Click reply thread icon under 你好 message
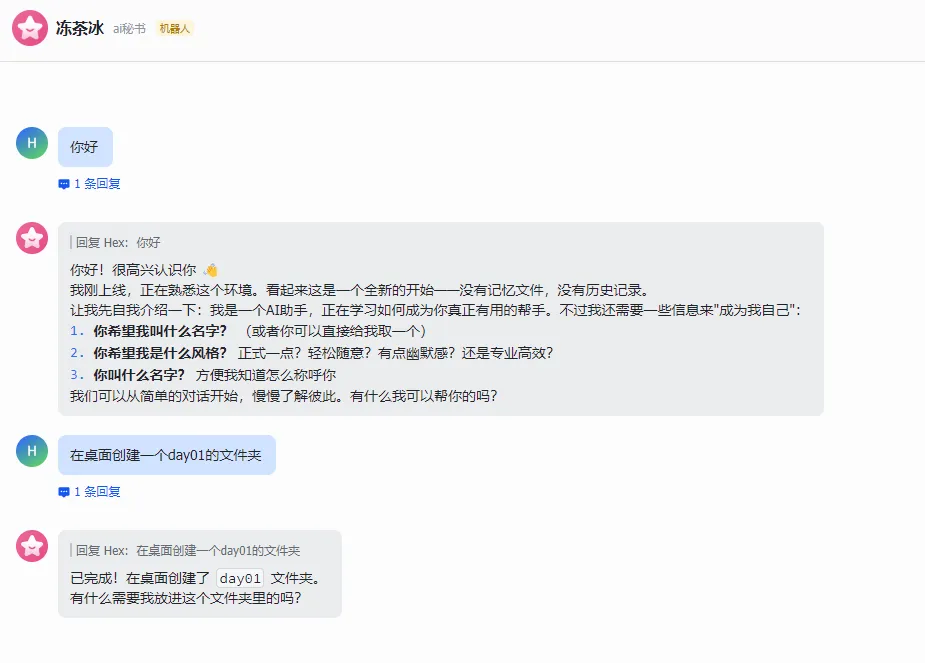 (64, 184)
